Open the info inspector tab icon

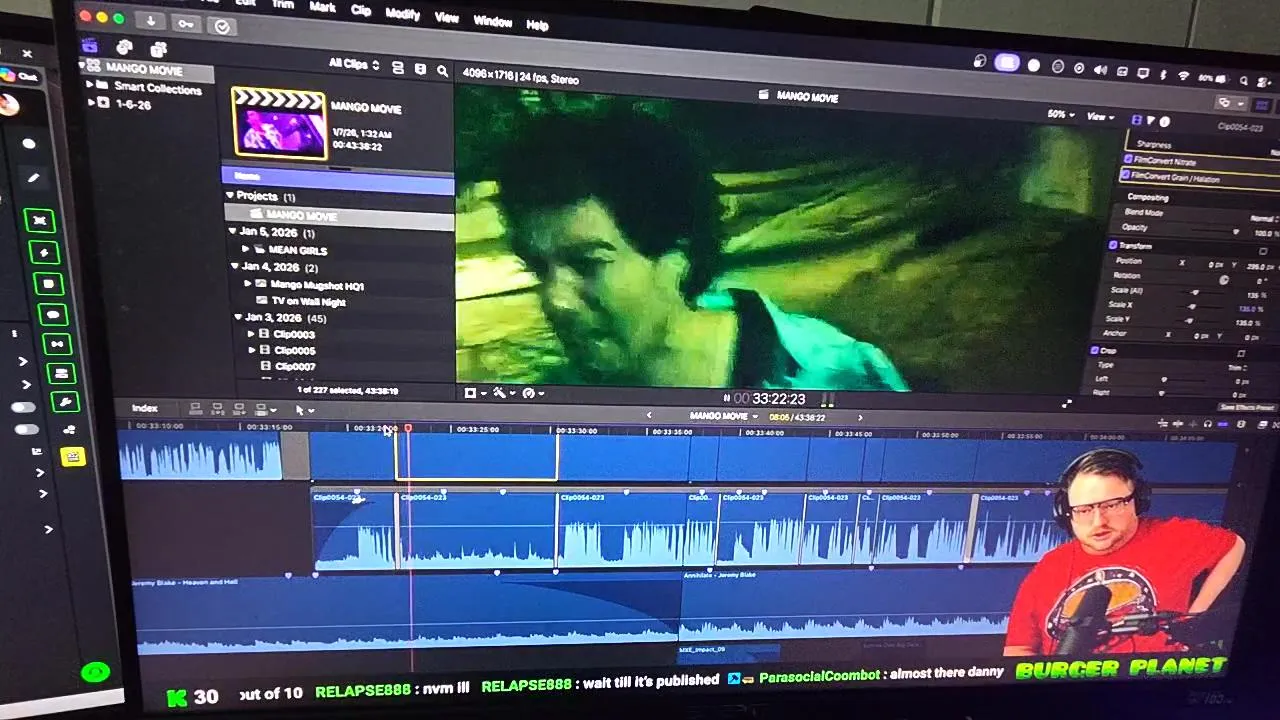click(1164, 122)
